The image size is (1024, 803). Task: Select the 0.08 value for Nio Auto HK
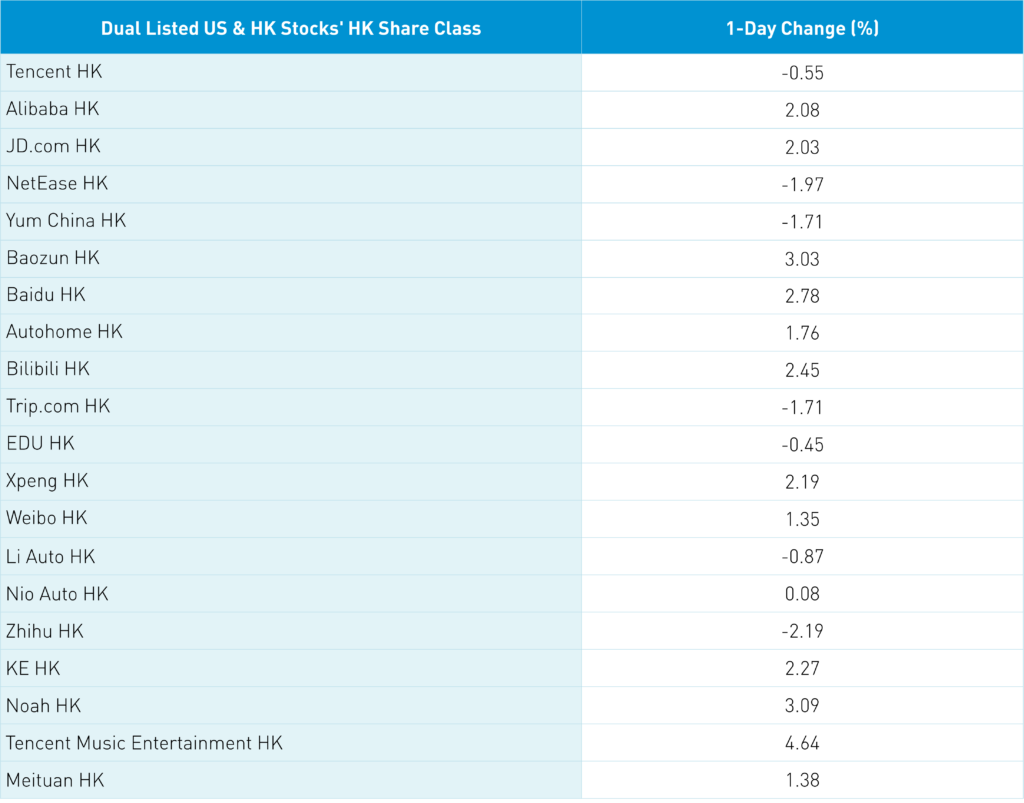(802, 594)
